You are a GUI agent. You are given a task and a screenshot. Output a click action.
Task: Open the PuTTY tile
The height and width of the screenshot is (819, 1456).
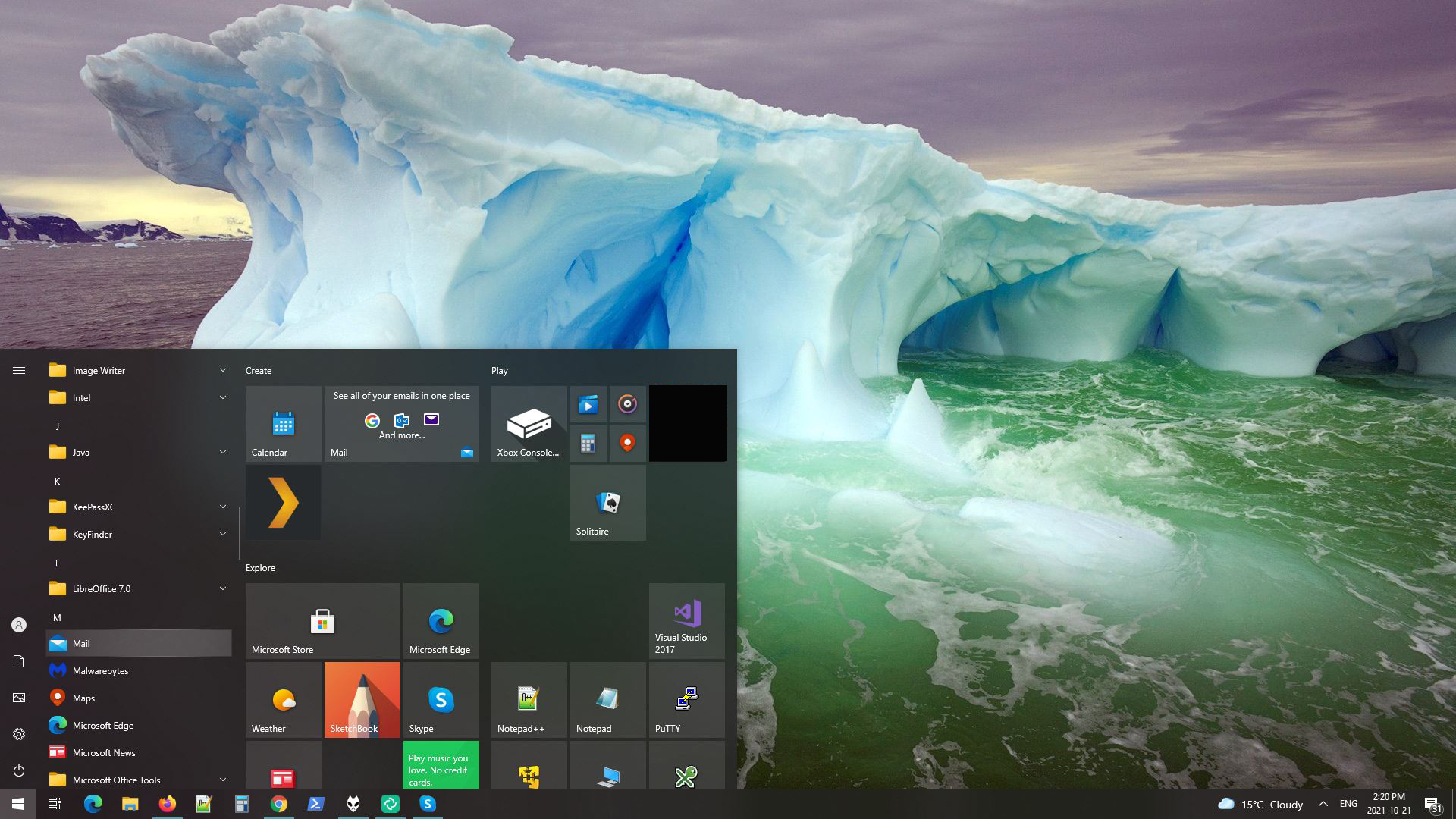pyautogui.click(x=686, y=699)
